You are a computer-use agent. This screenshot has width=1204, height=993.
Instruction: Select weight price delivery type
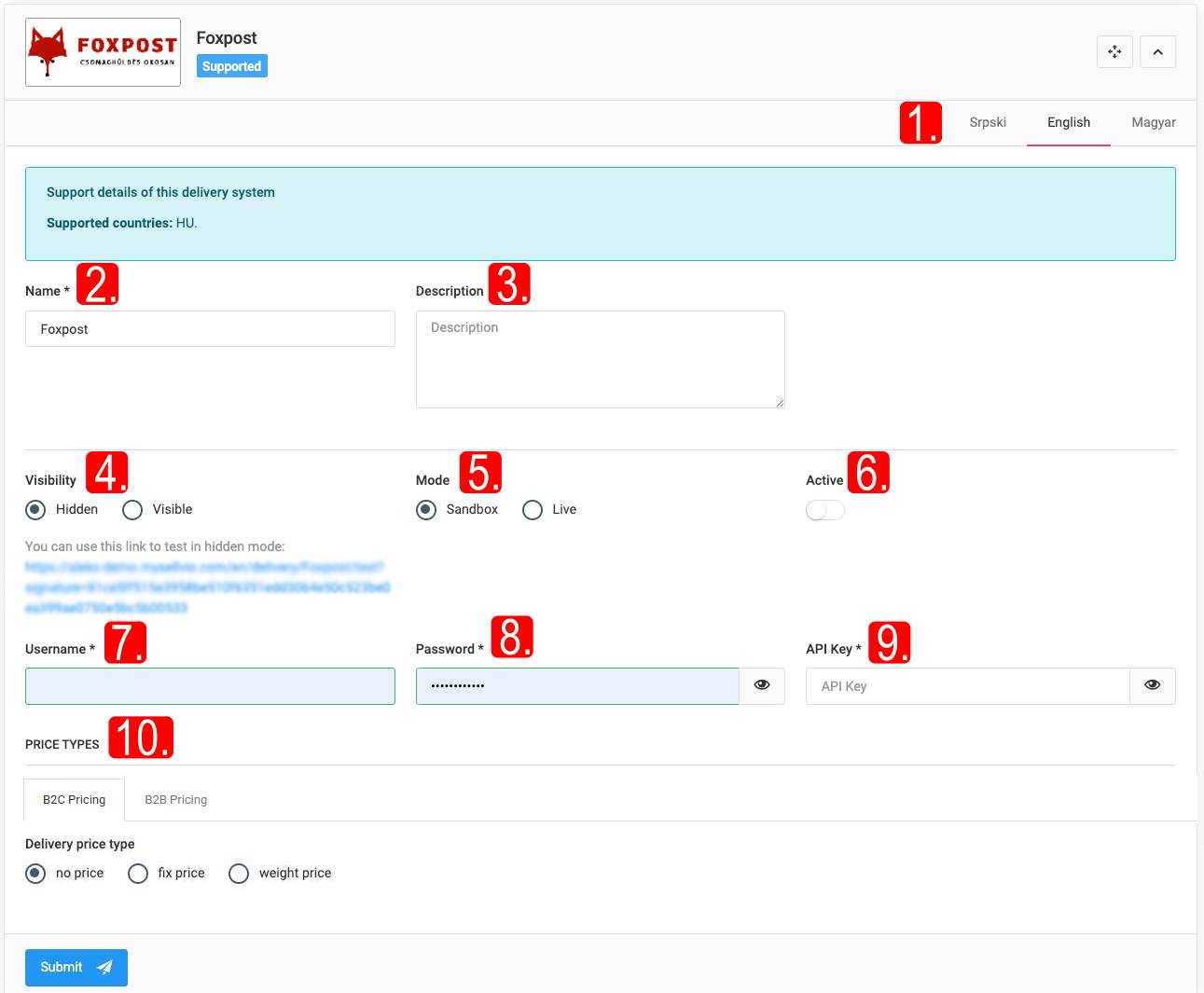(239, 873)
